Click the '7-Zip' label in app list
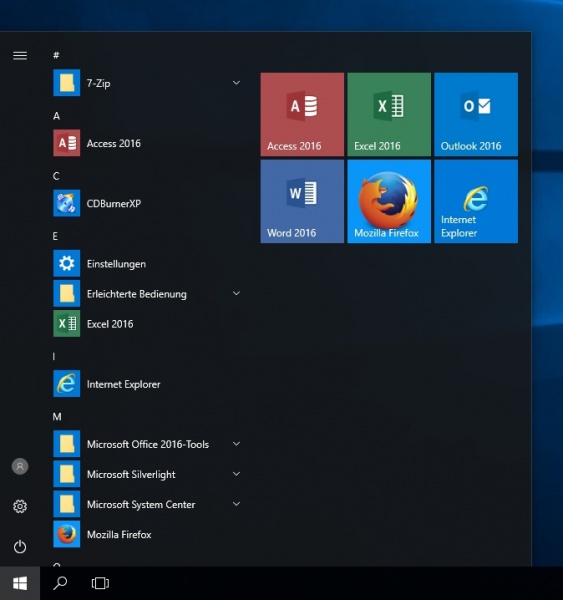 coord(98,83)
